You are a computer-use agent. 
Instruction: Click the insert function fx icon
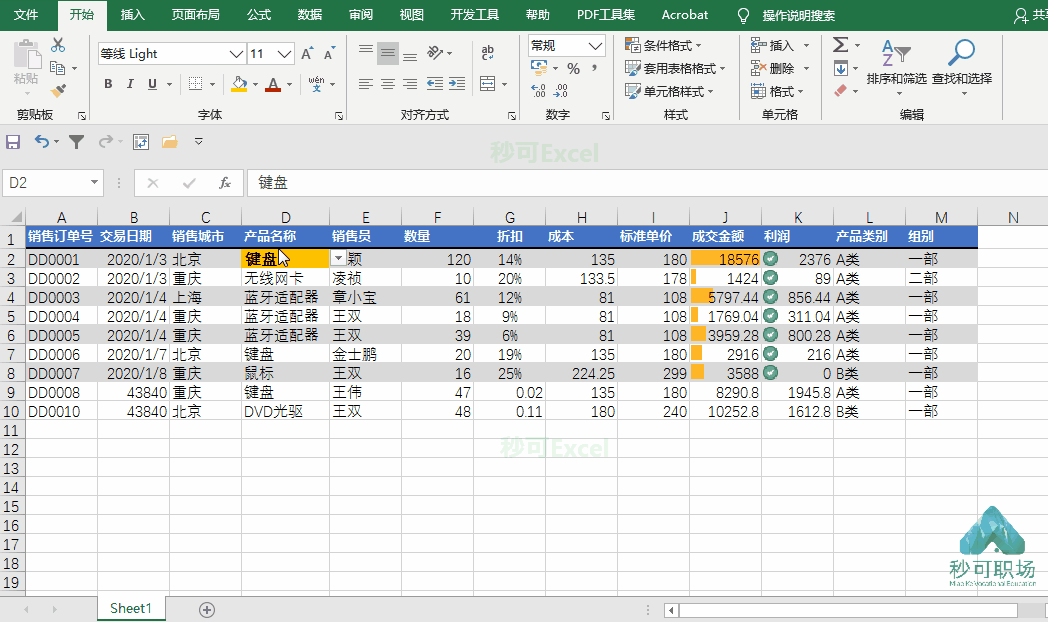225,183
